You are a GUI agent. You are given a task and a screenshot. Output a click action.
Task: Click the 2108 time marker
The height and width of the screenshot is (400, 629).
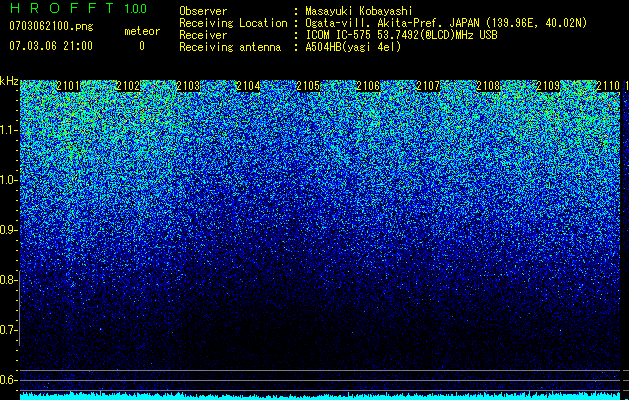coord(488,86)
